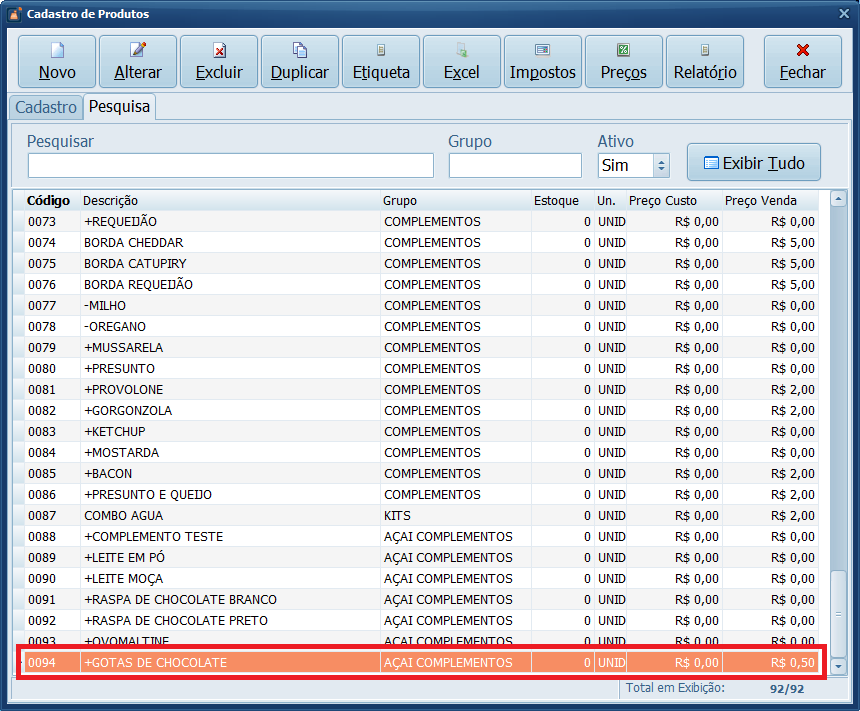
Task: Click the Novo document icon button
Action: point(57,62)
